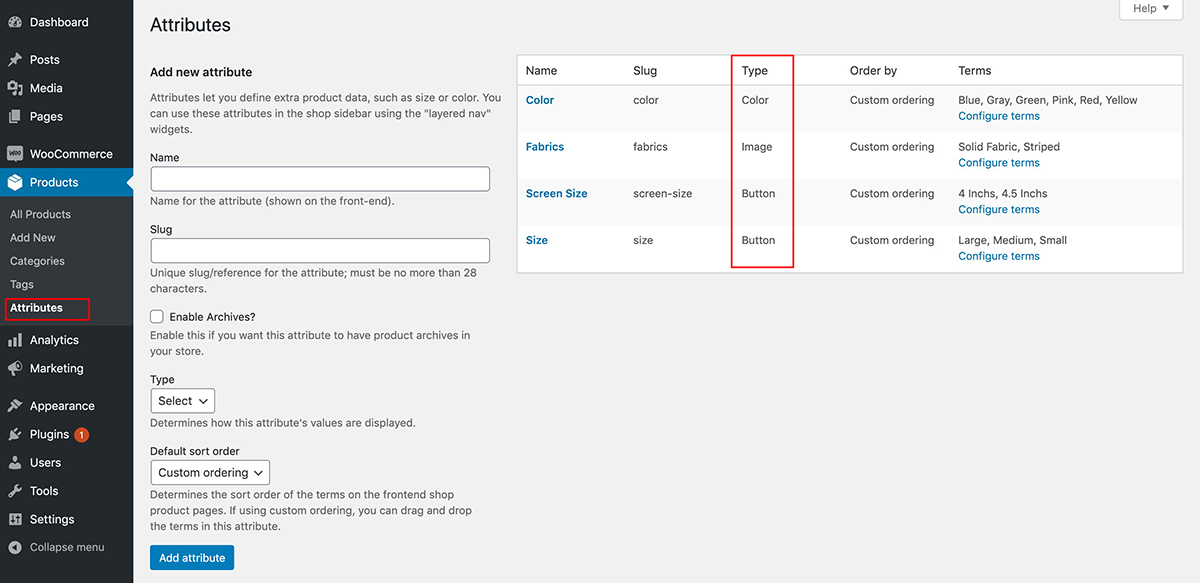Open the Default sort order dropdown
Screen dimensions: 1200x583
(x=210, y=472)
